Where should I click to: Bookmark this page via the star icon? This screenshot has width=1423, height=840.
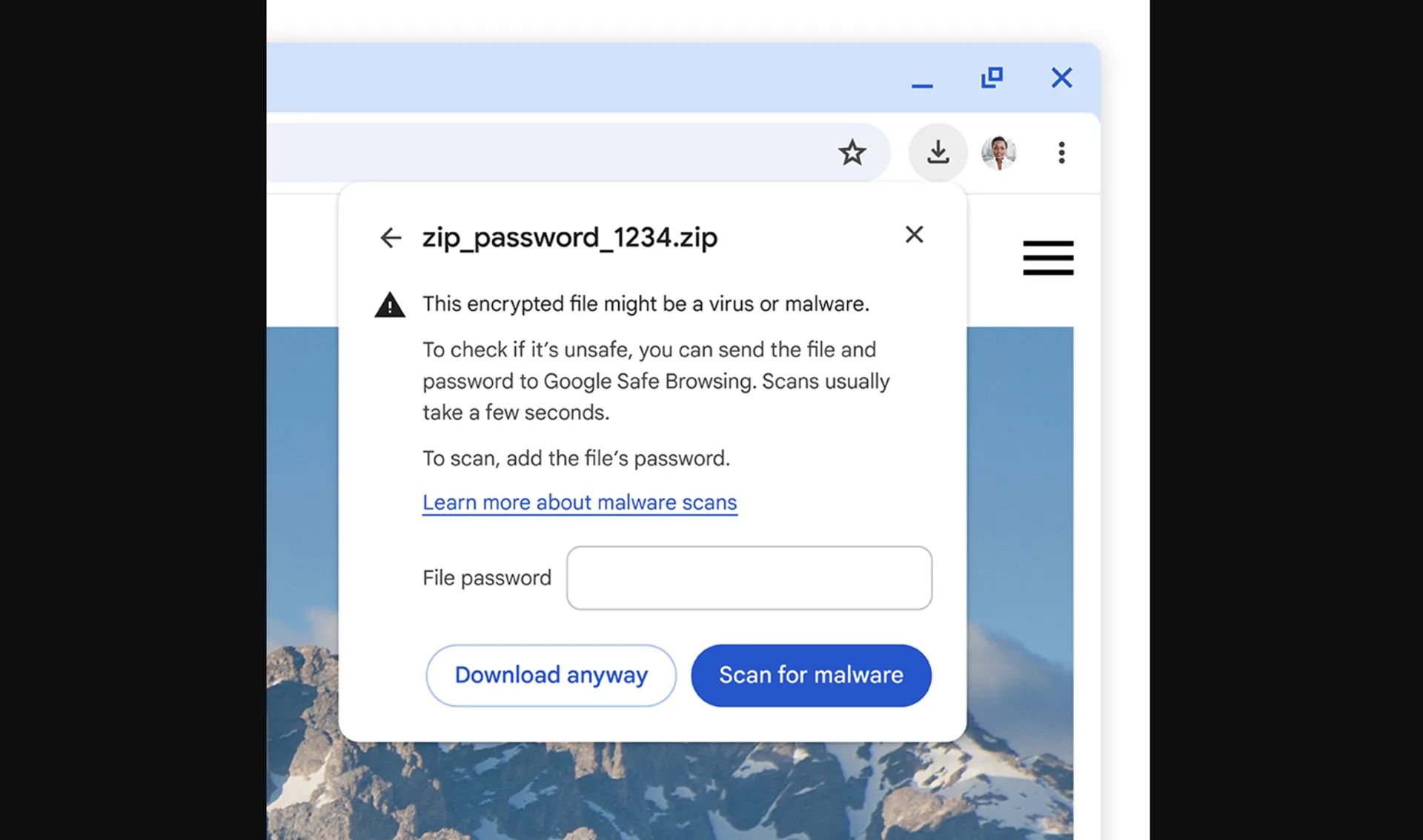pyautogui.click(x=853, y=152)
